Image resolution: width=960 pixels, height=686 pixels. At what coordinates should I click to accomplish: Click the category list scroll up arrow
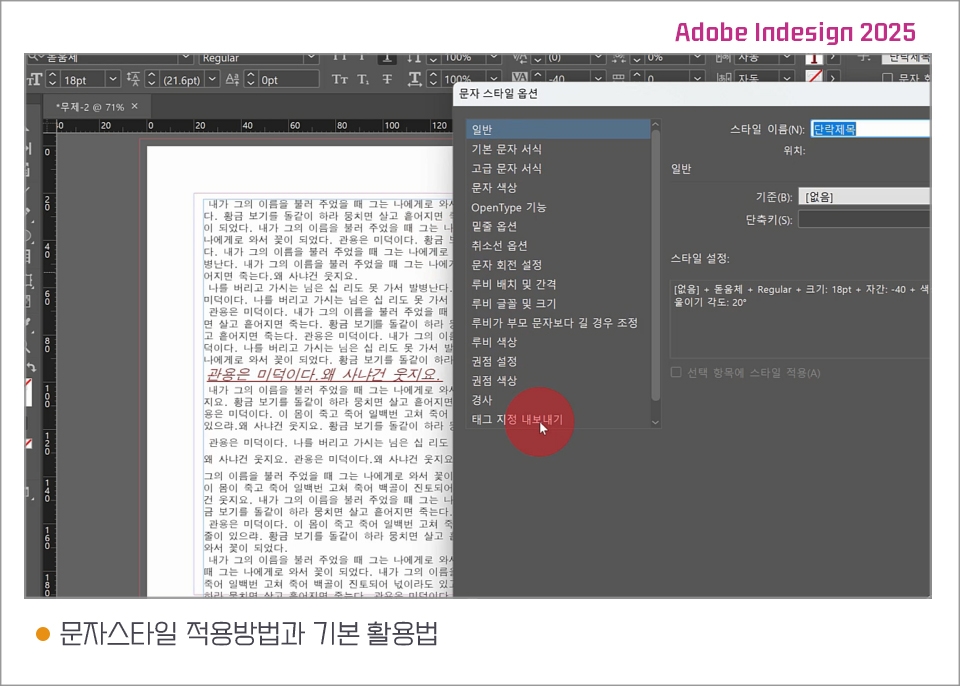pos(656,124)
